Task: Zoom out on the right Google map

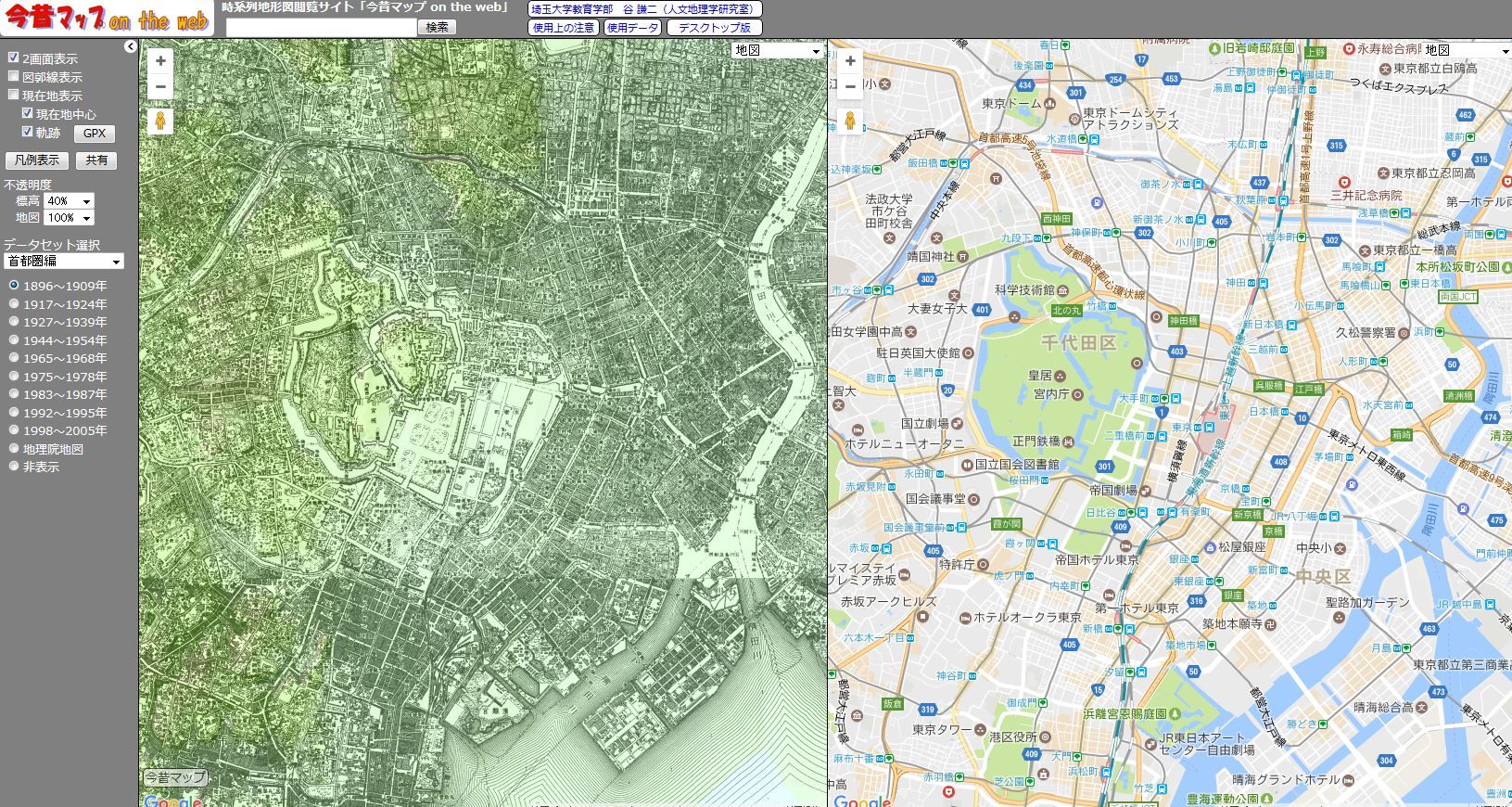Action: coord(850,86)
